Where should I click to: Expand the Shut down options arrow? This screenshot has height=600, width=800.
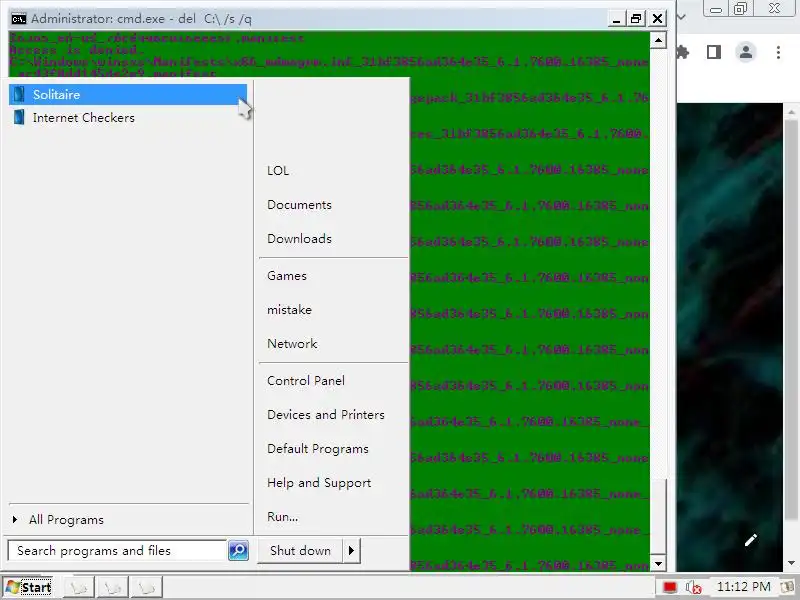pyautogui.click(x=352, y=551)
